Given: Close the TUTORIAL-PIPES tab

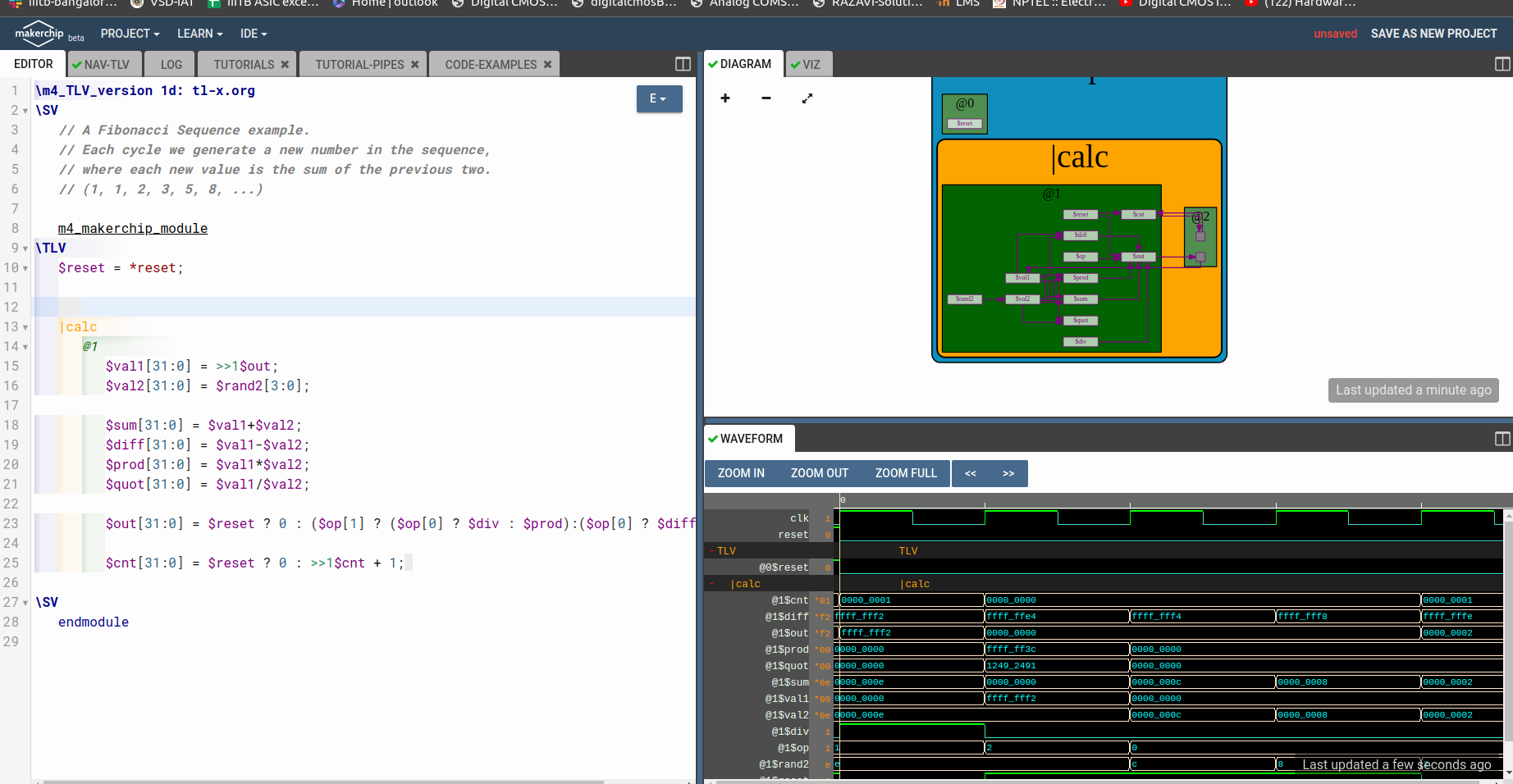Looking at the screenshot, I should 415,64.
